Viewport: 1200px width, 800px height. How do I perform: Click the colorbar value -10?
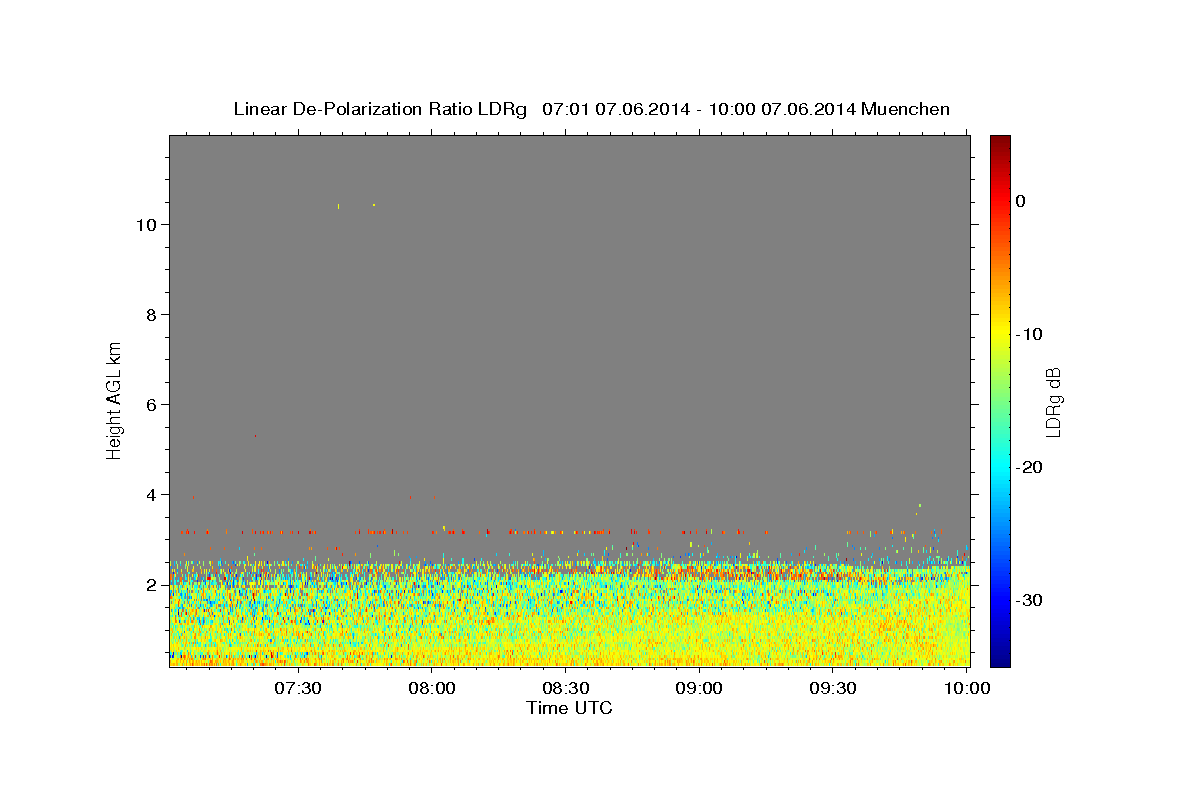[x=1030, y=334]
